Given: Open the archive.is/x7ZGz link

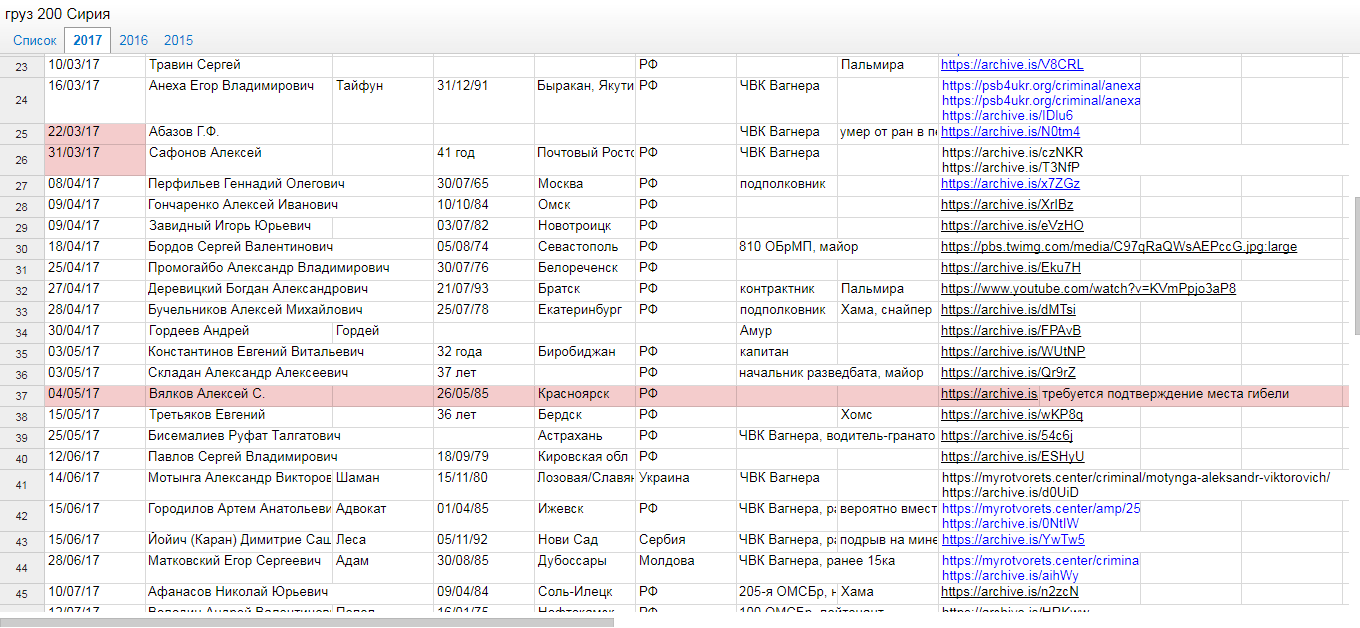Looking at the screenshot, I should [x=1010, y=184].
